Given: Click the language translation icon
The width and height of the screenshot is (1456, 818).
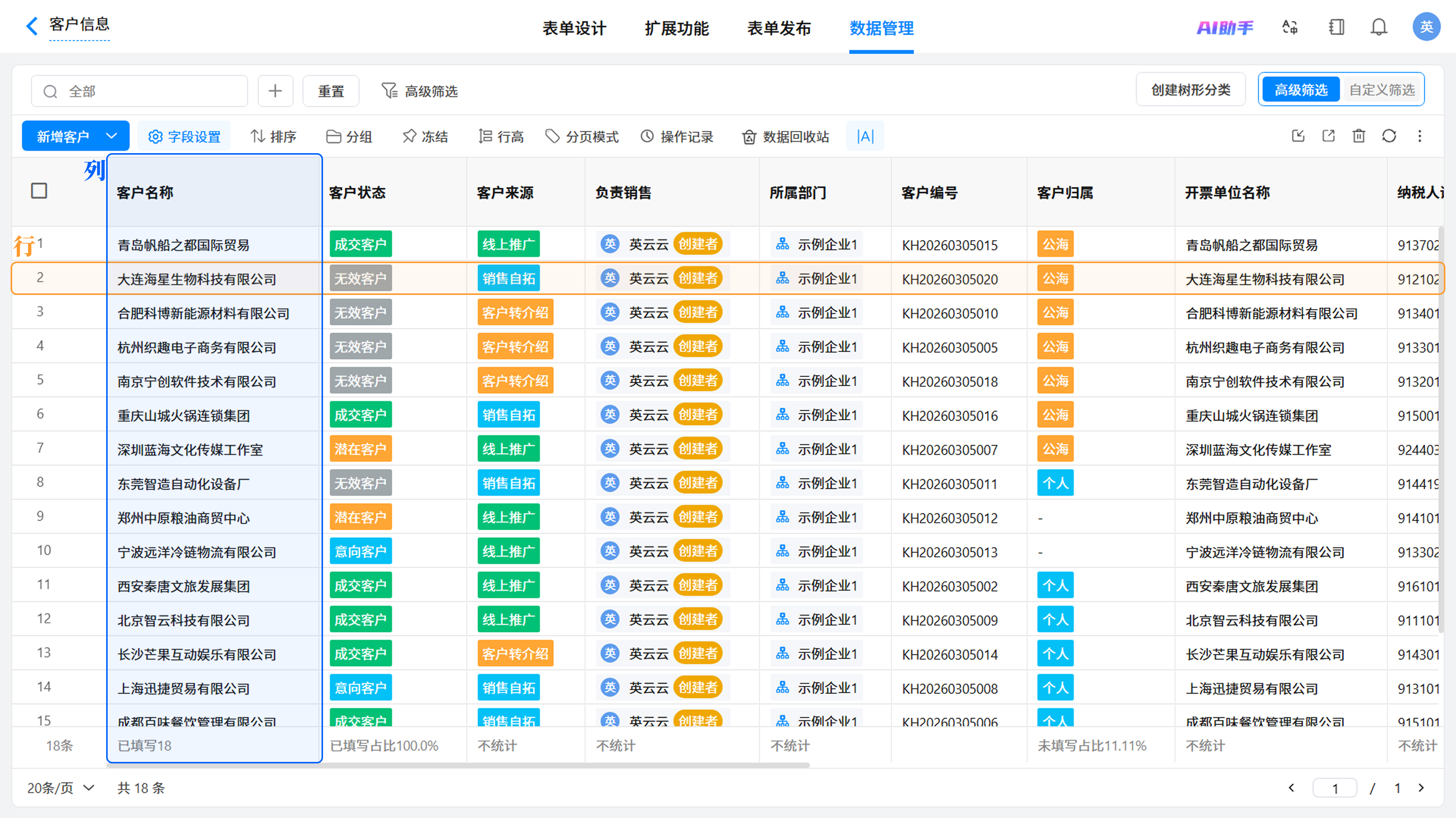Looking at the screenshot, I should [1290, 27].
